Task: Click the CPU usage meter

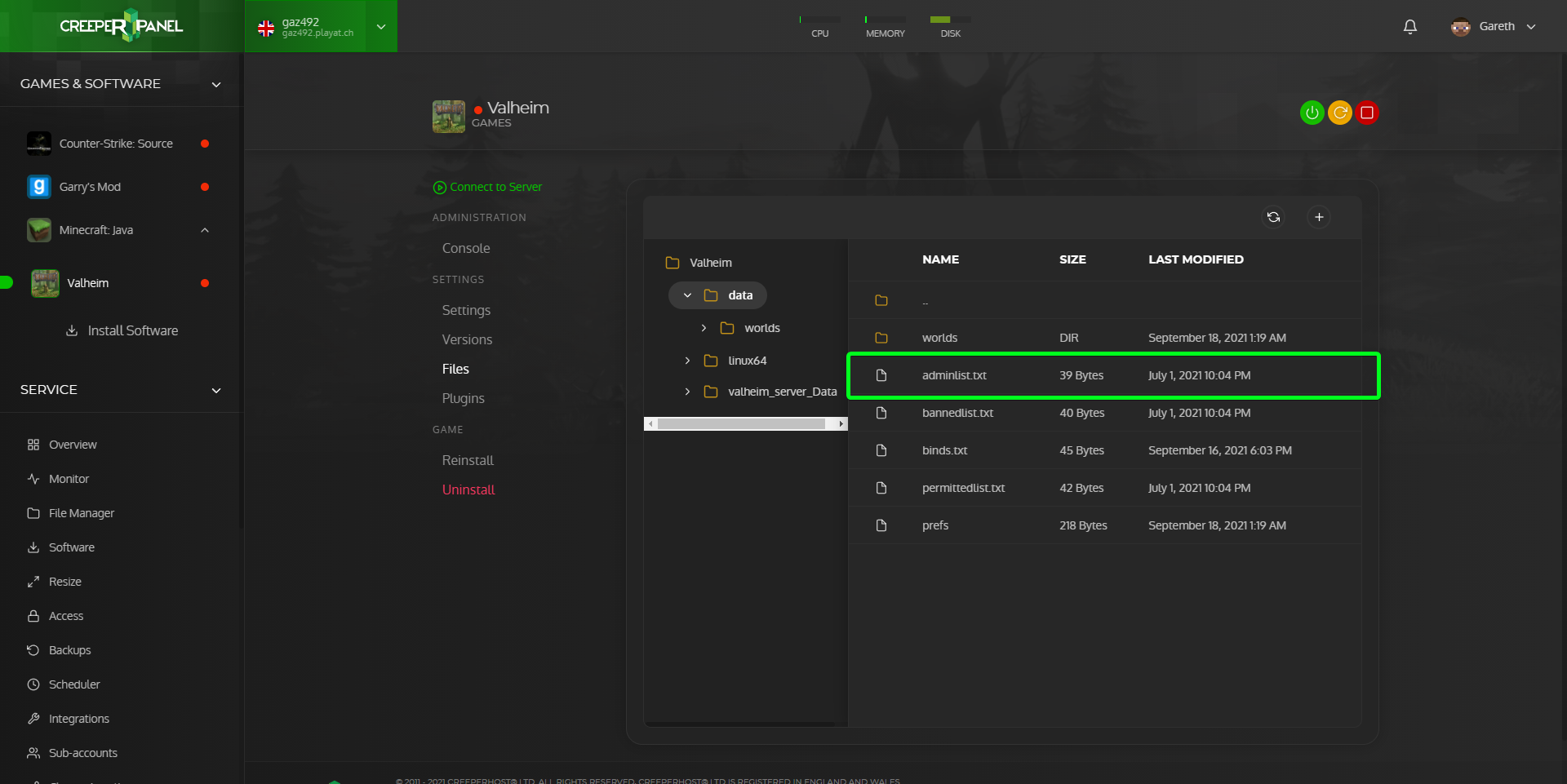Action: point(819,27)
